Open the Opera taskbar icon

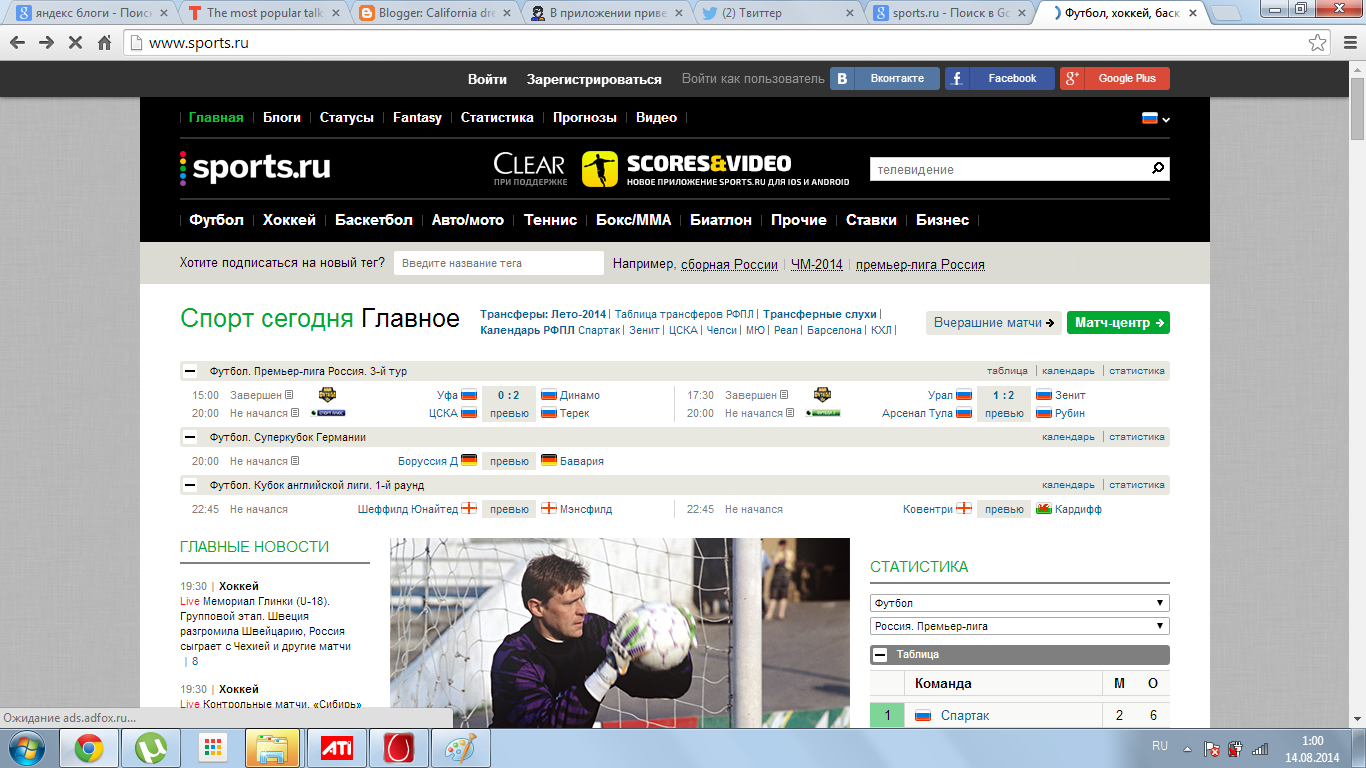[398, 748]
